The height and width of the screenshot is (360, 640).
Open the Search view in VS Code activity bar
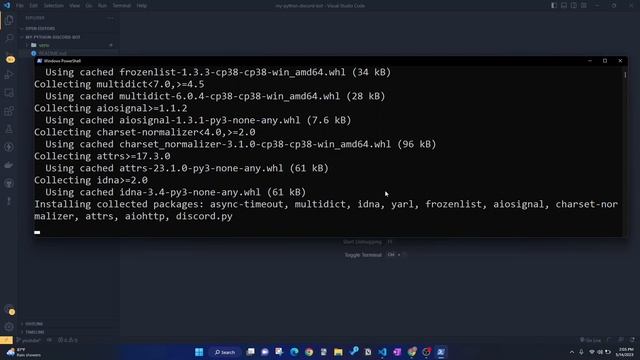pyautogui.click(x=9, y=38)
